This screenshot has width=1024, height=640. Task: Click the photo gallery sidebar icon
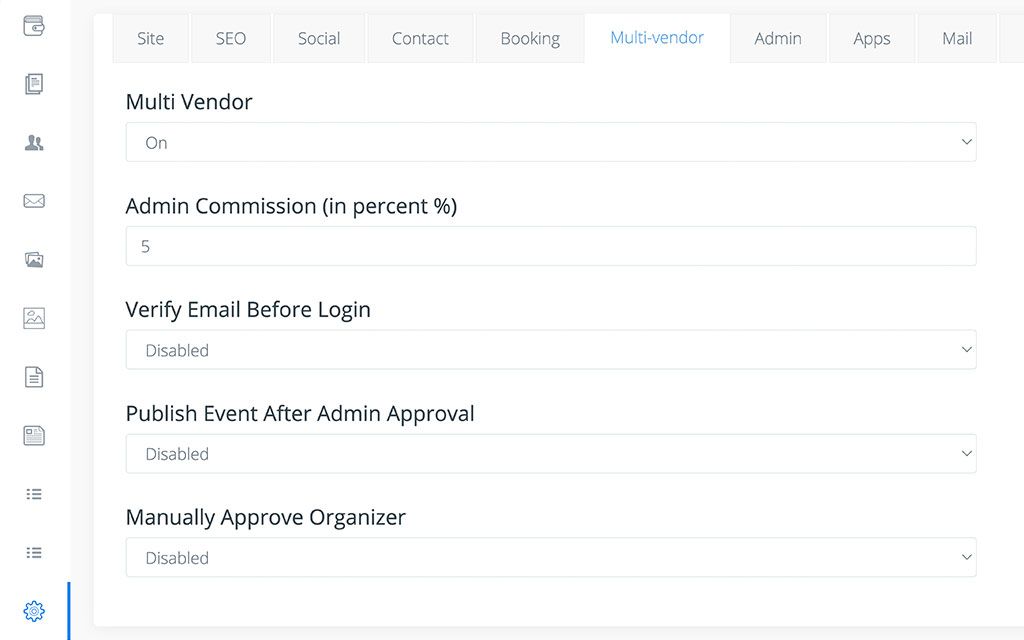pyautogui.click(x=33, y=259)
